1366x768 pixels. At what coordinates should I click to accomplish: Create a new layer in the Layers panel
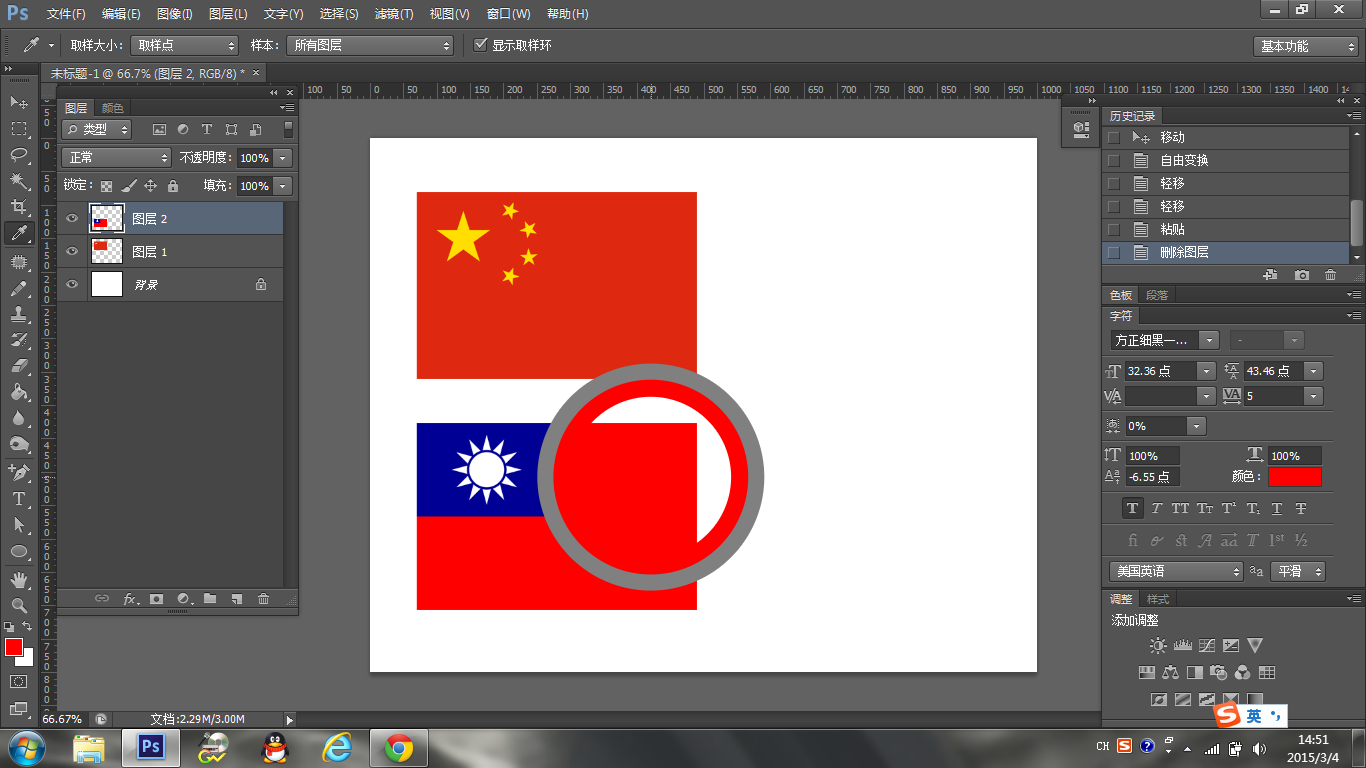[234, 598]
